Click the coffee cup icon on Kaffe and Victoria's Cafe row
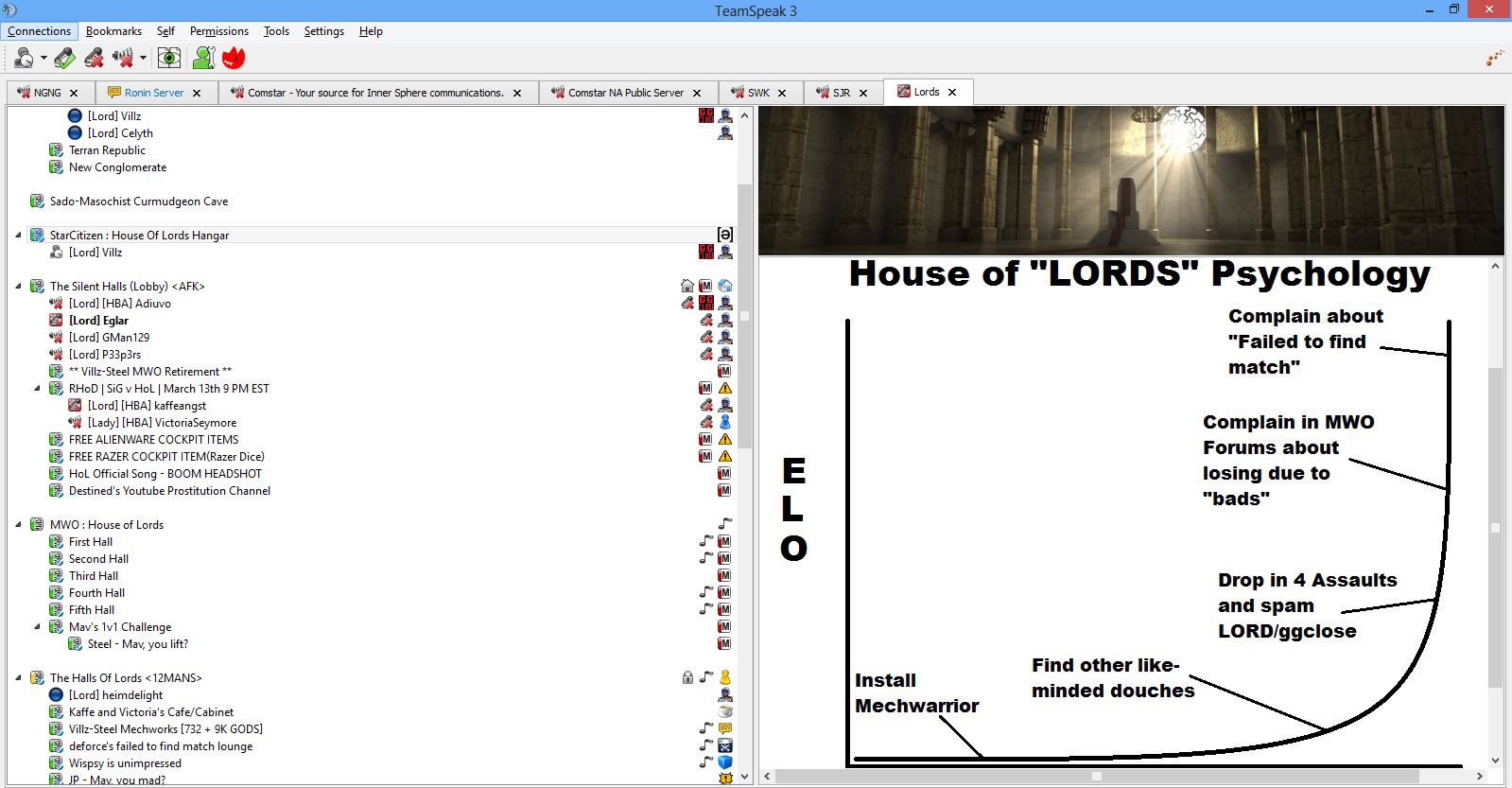This screenshot has width=1512, height=788. (x=725, y=711)
